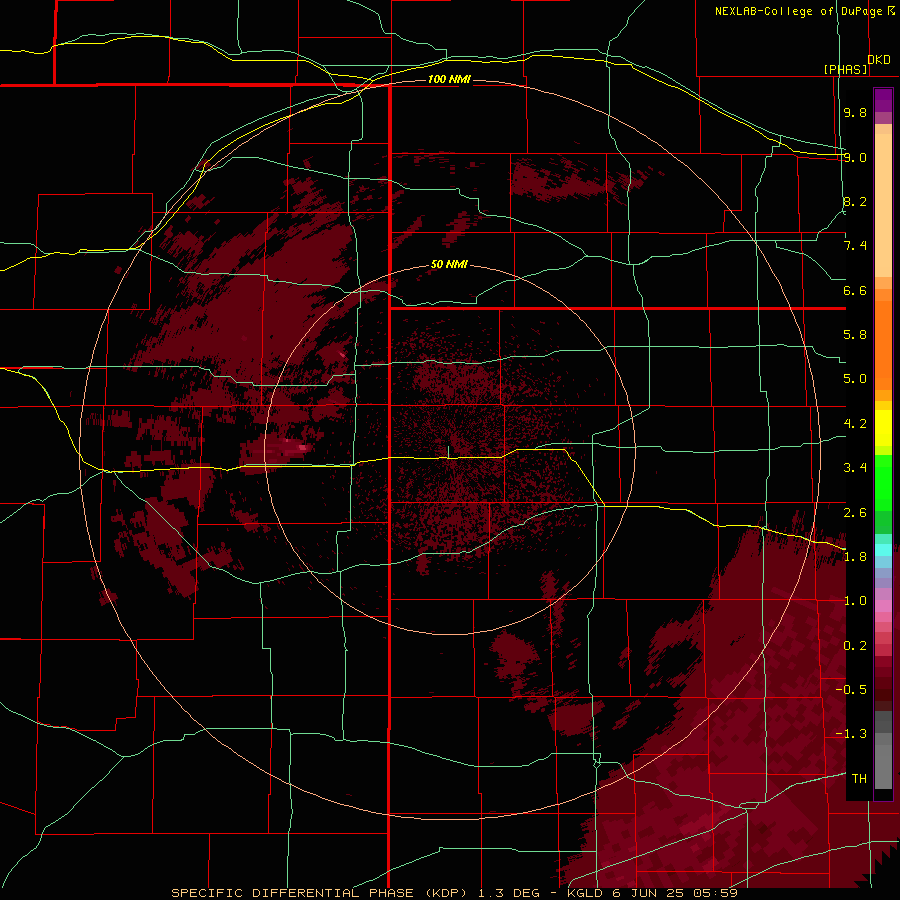900x900 pixels.
Task: Click the yellow band of the color scale
Action: click(x=883, y=428)
